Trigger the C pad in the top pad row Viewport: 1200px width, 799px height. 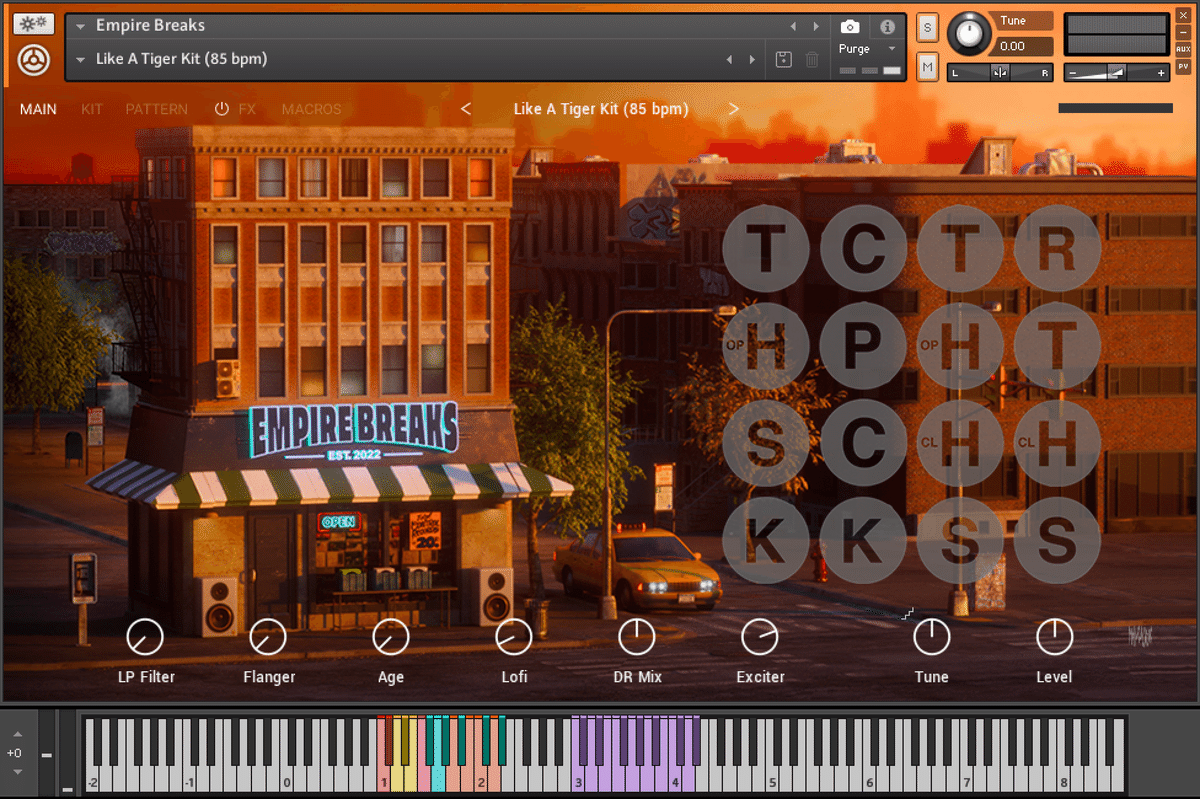[x=863, y=248]
